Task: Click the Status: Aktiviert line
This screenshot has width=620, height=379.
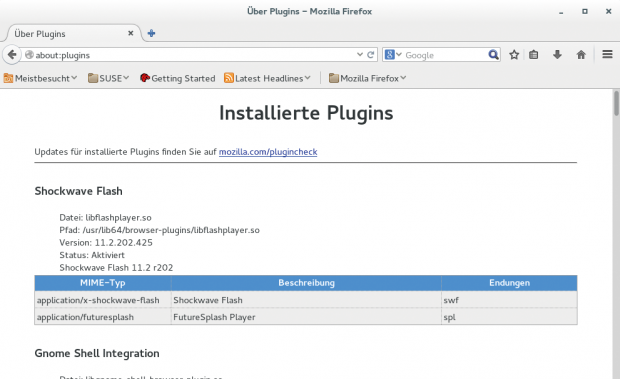Action: coord(92,255)
